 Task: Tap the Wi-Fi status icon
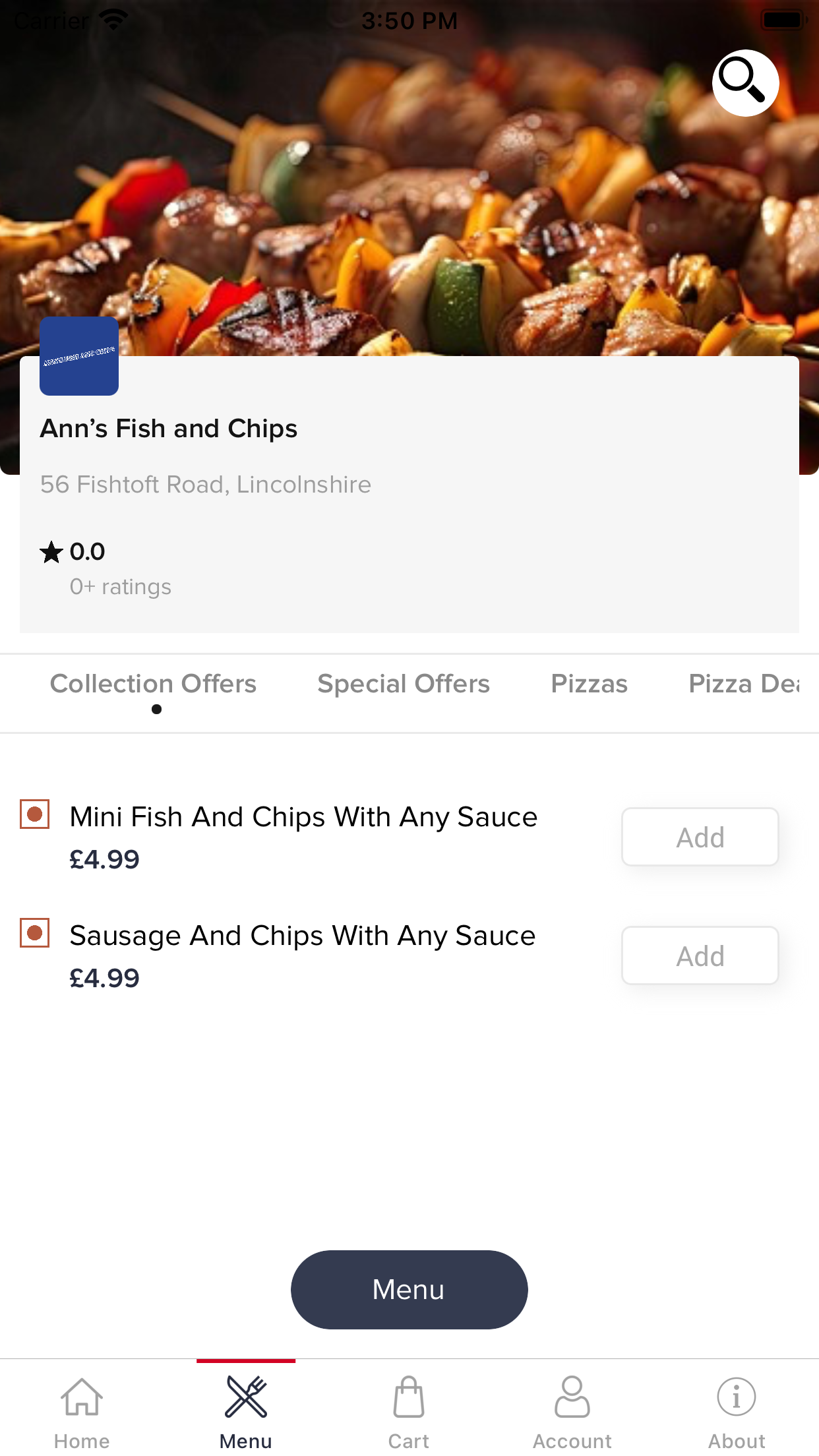pyautogui.click(x=113, y=20)
